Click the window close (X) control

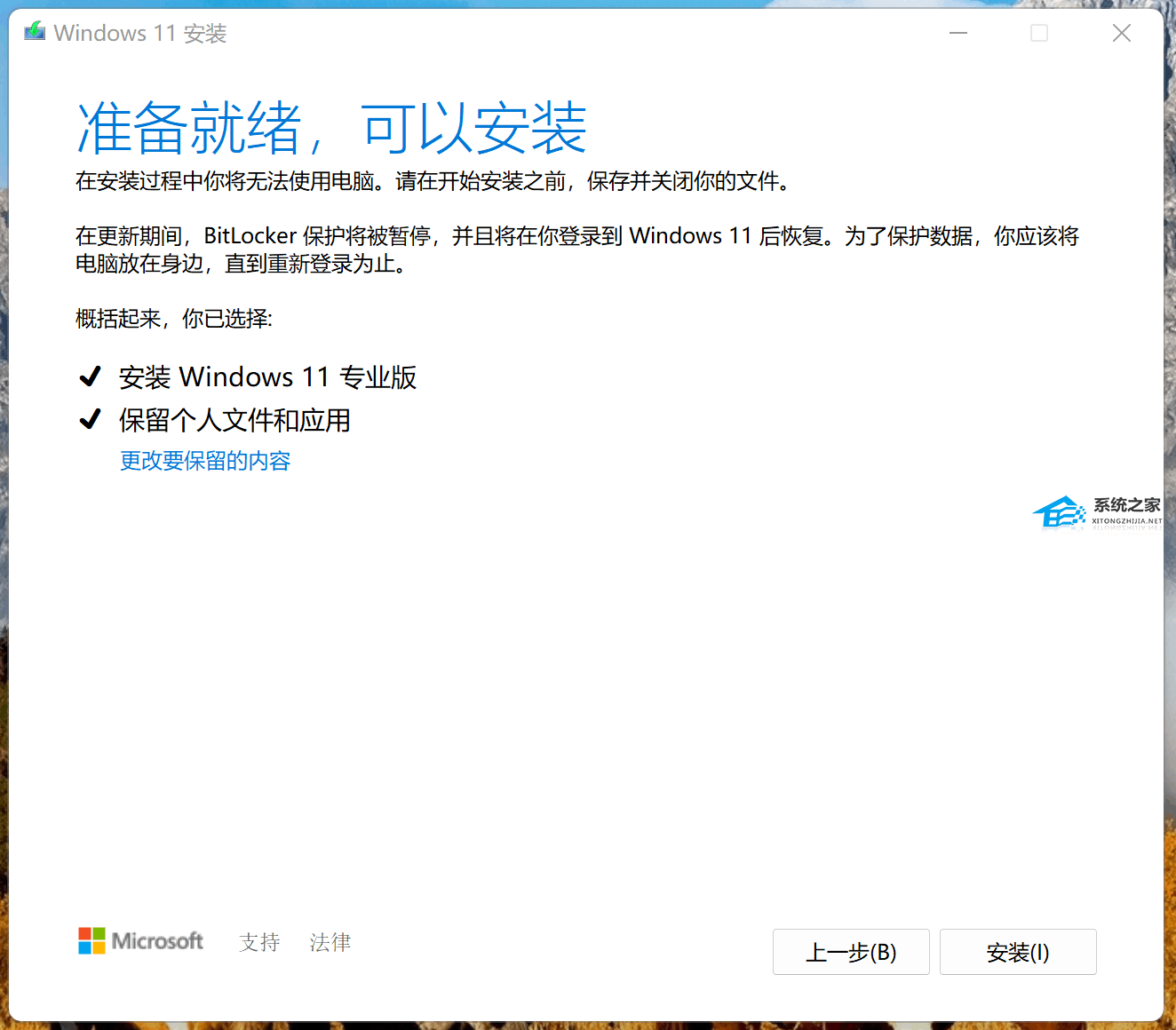[1121, 33]
